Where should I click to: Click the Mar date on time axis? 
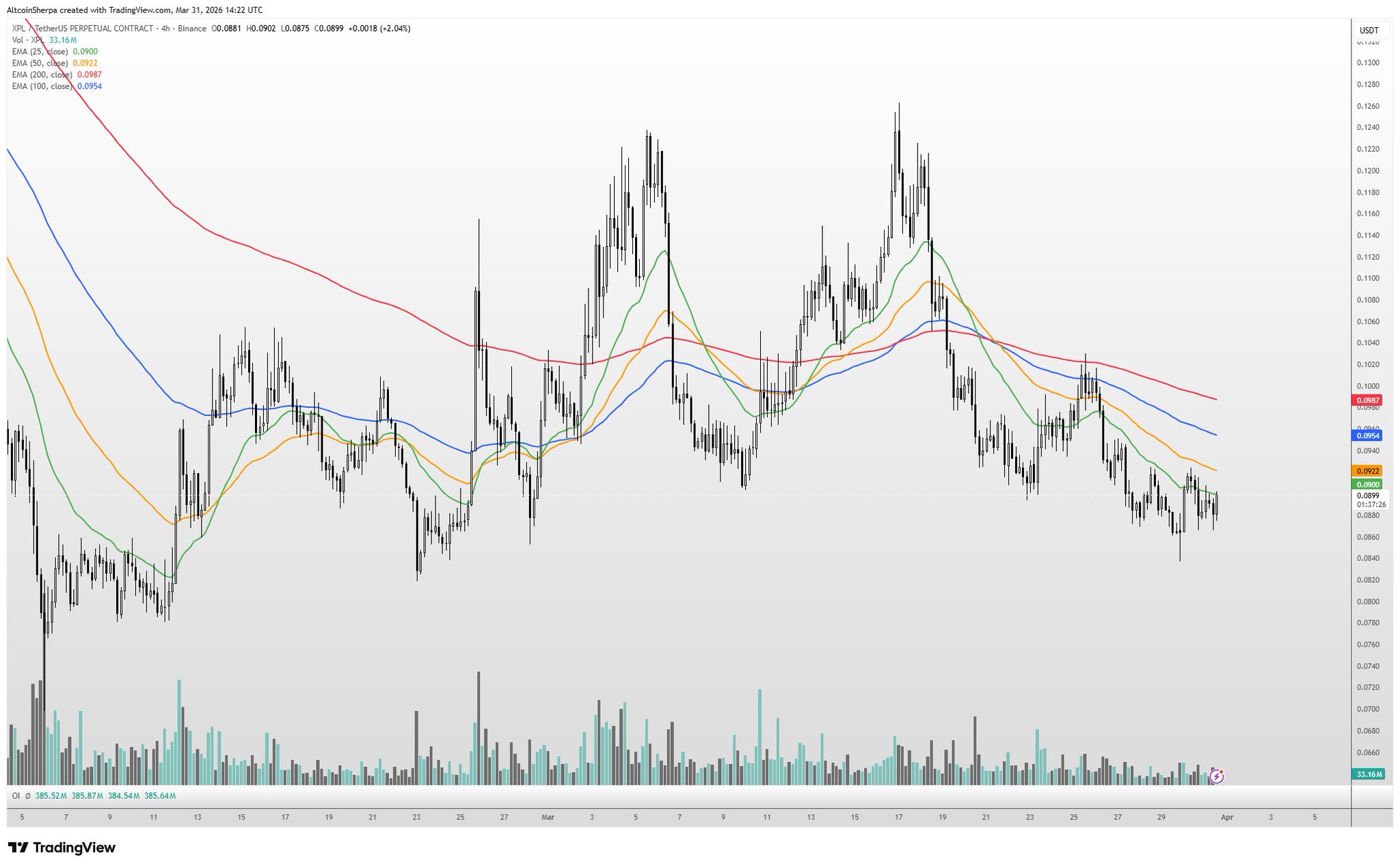coord(548,817)
